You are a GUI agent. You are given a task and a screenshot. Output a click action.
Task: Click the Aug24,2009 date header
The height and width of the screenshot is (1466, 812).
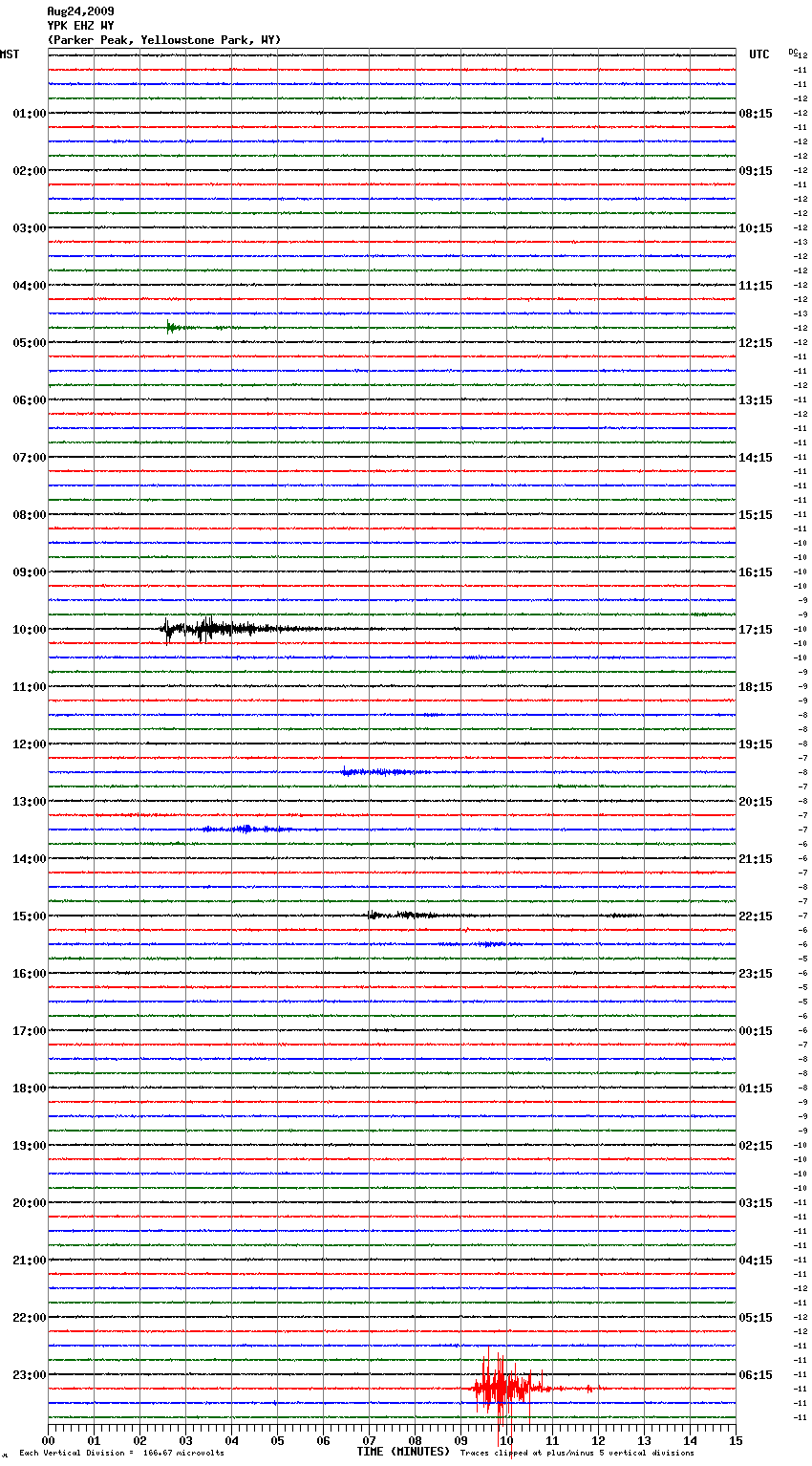[80, 11]
